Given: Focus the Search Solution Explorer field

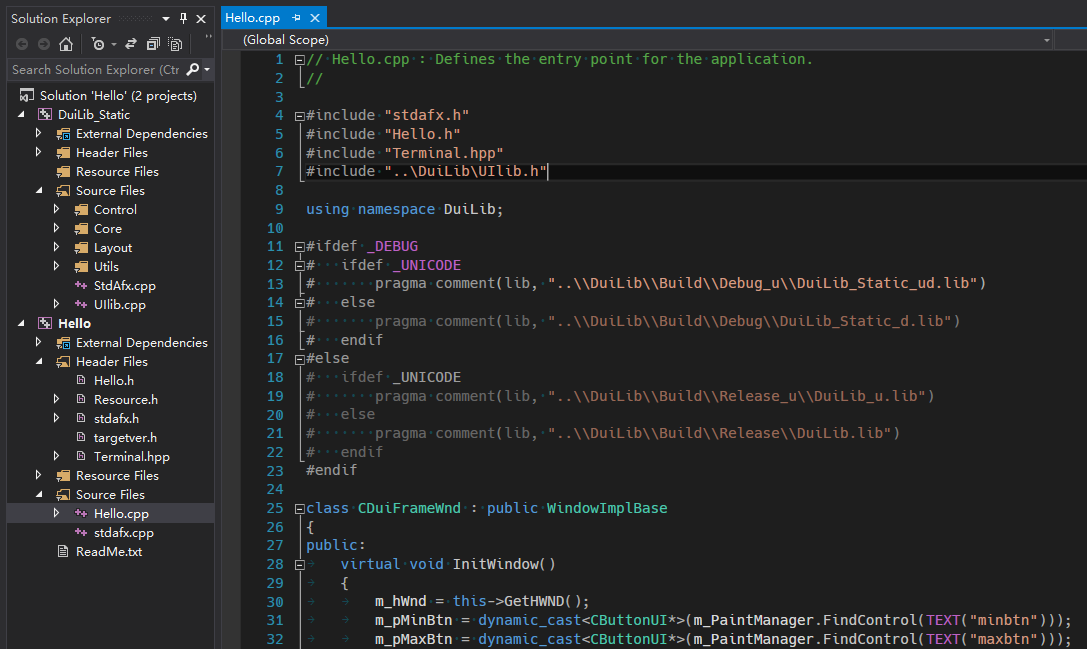Looking at the screenshot, I should click(96, 69).
